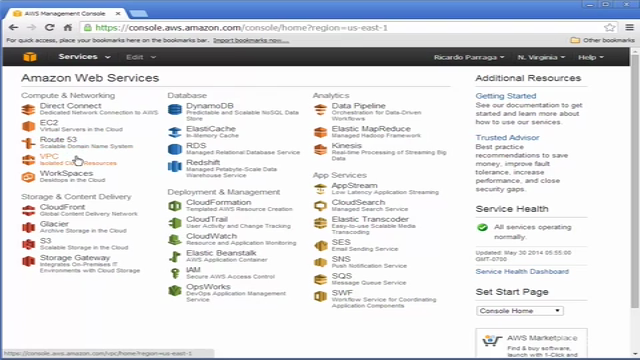Open the RDS service icon

[175, 149]
